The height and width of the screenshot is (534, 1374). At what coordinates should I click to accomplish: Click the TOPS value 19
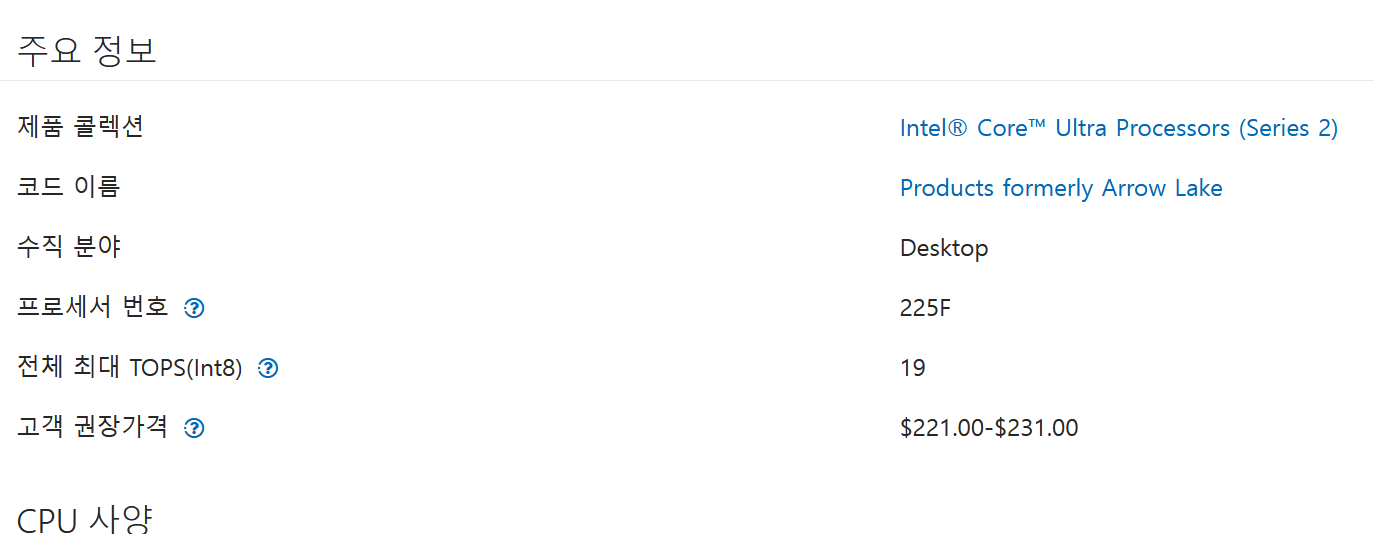point(913,368)
